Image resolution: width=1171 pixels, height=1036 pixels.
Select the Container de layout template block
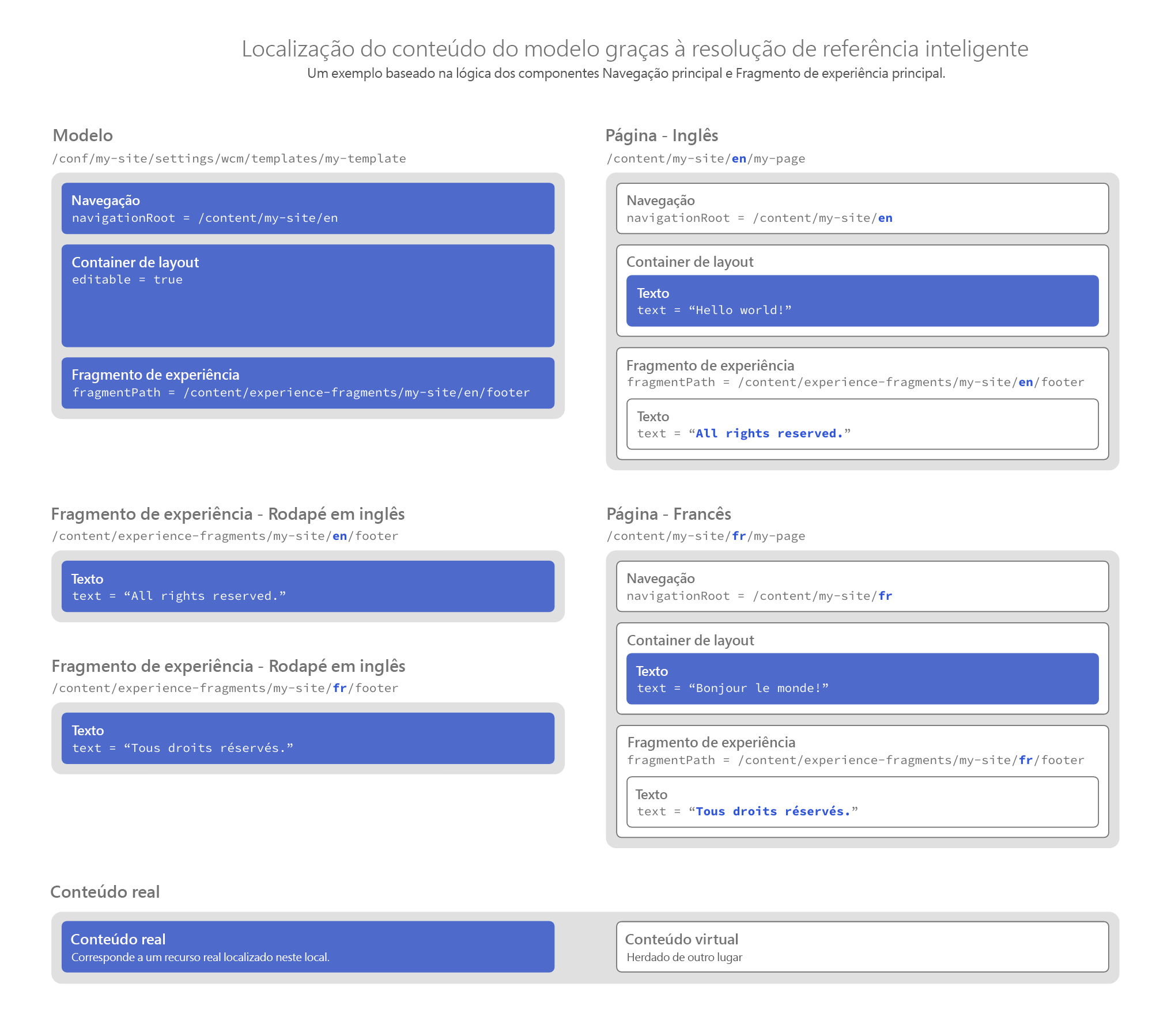[308, 296]
